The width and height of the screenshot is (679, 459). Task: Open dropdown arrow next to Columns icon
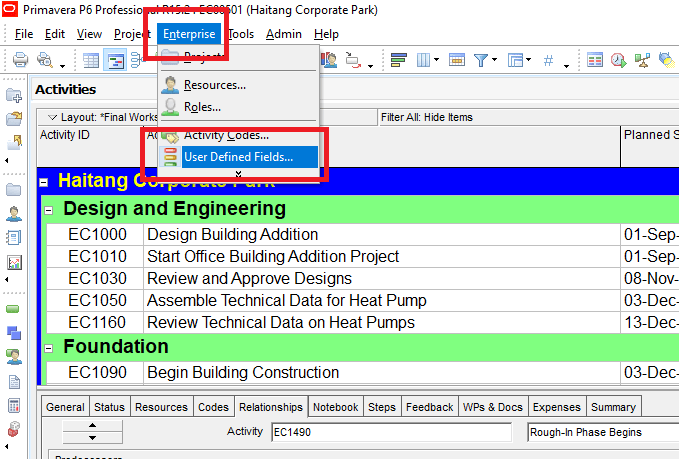(x=436, y=60)
